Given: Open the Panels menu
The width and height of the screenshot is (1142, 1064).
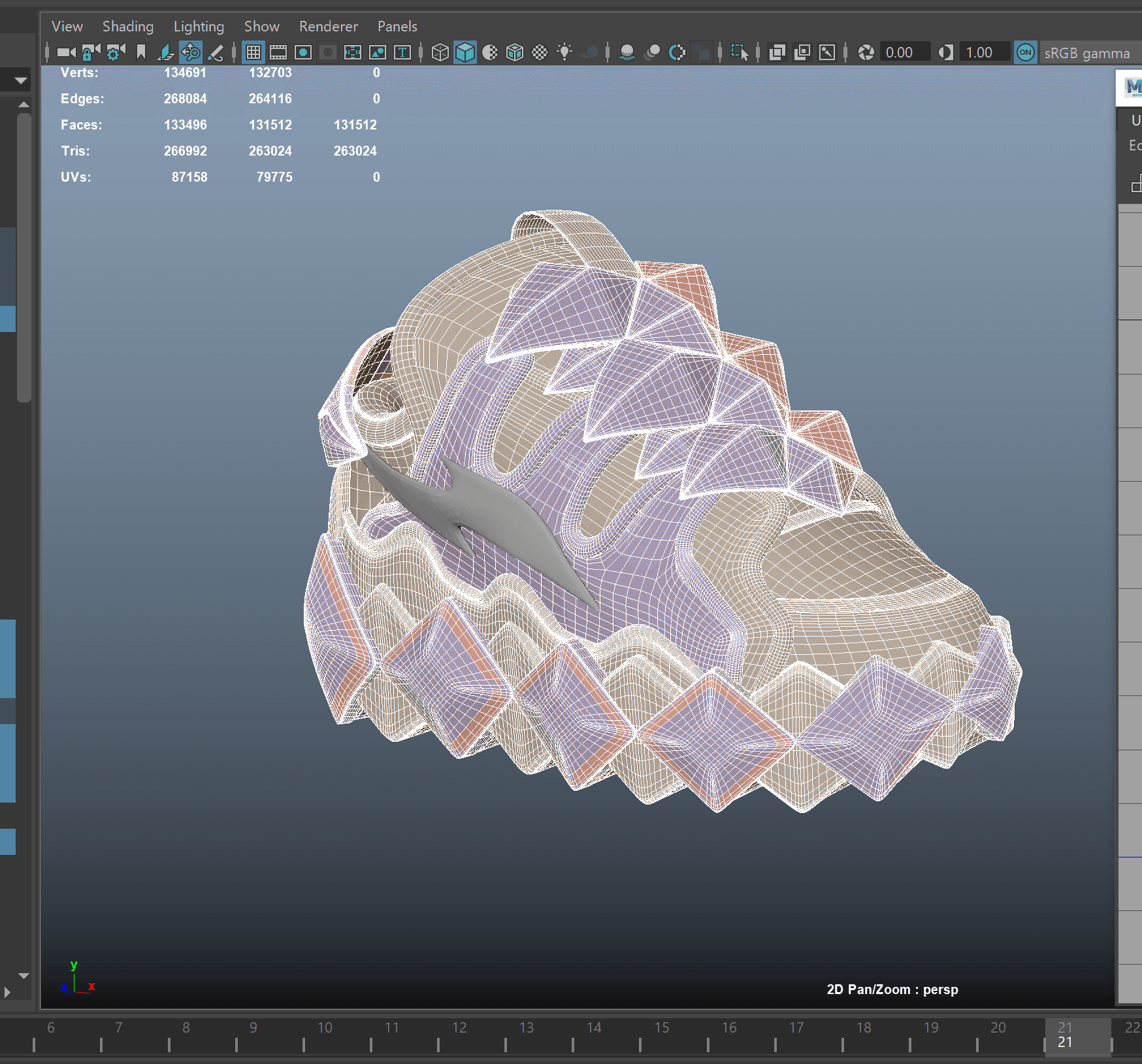Looking at the screenshot, I should point(397,26).
